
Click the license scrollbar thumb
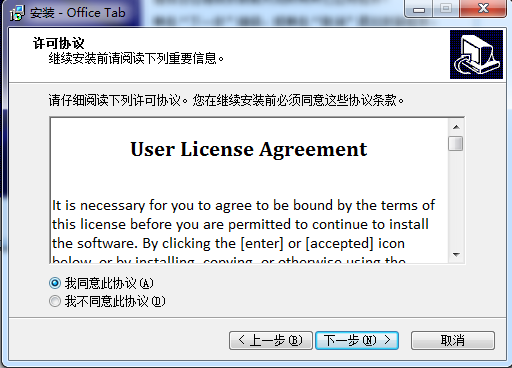tap(456, 144)
